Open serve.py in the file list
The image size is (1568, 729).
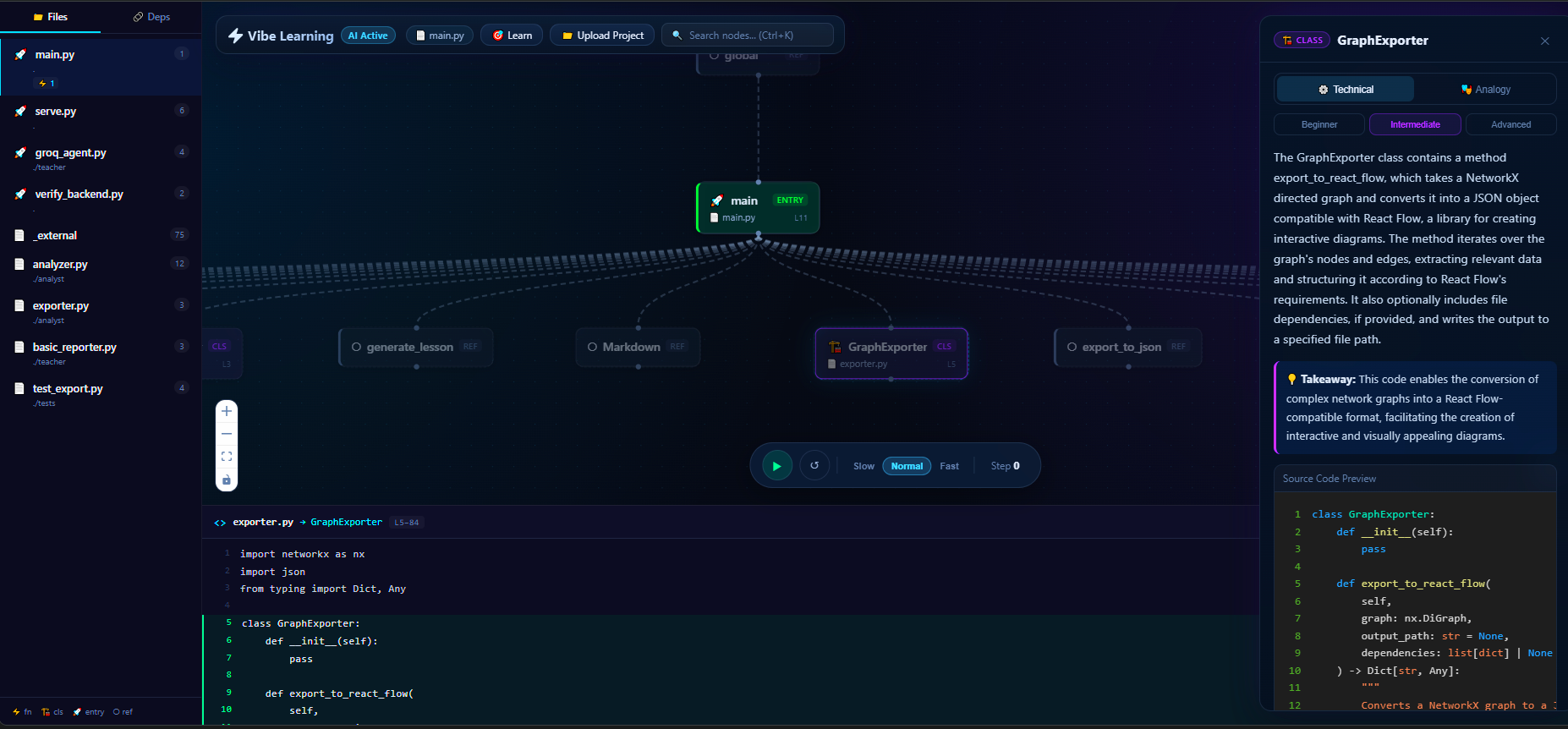[101, 116]
